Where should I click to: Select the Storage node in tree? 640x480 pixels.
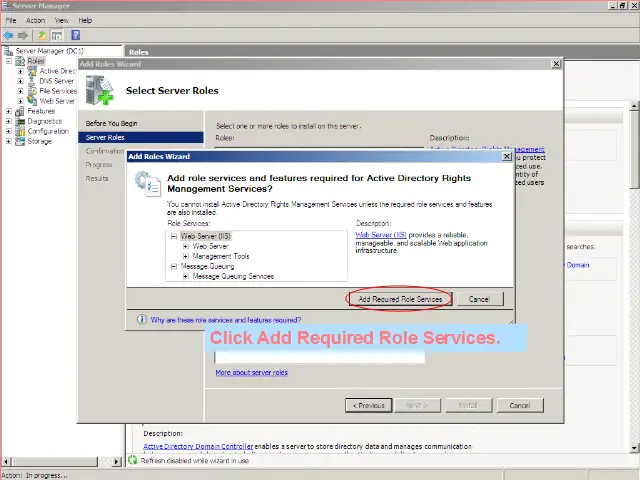pyautogui.click(x=39, y=141)
